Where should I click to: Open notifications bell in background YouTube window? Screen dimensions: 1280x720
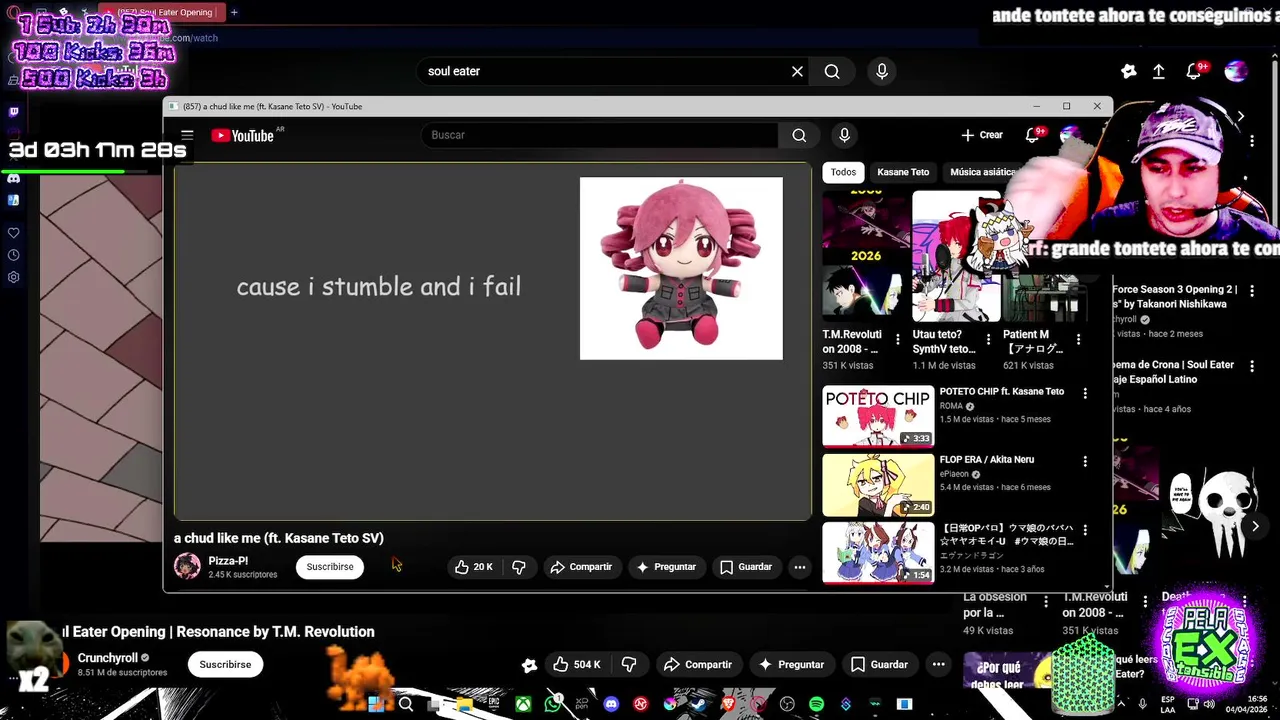click(1194, 71)
